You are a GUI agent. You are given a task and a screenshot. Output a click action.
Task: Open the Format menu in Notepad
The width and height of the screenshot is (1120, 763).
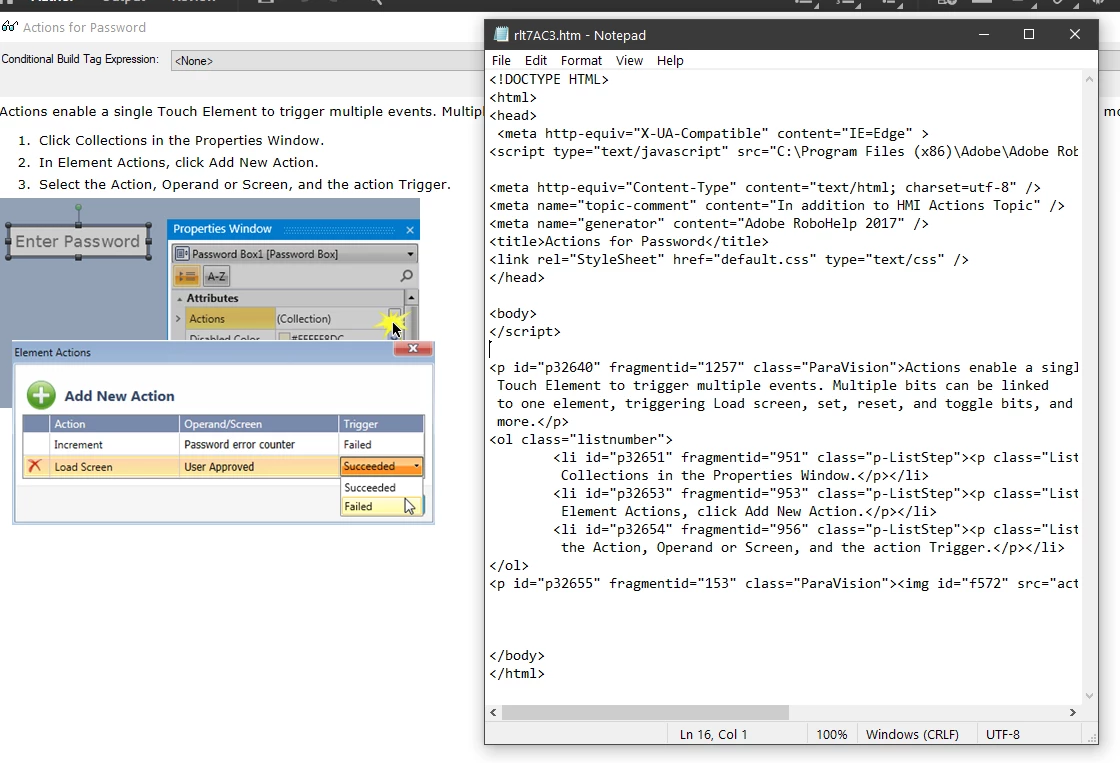click(581, 61)
